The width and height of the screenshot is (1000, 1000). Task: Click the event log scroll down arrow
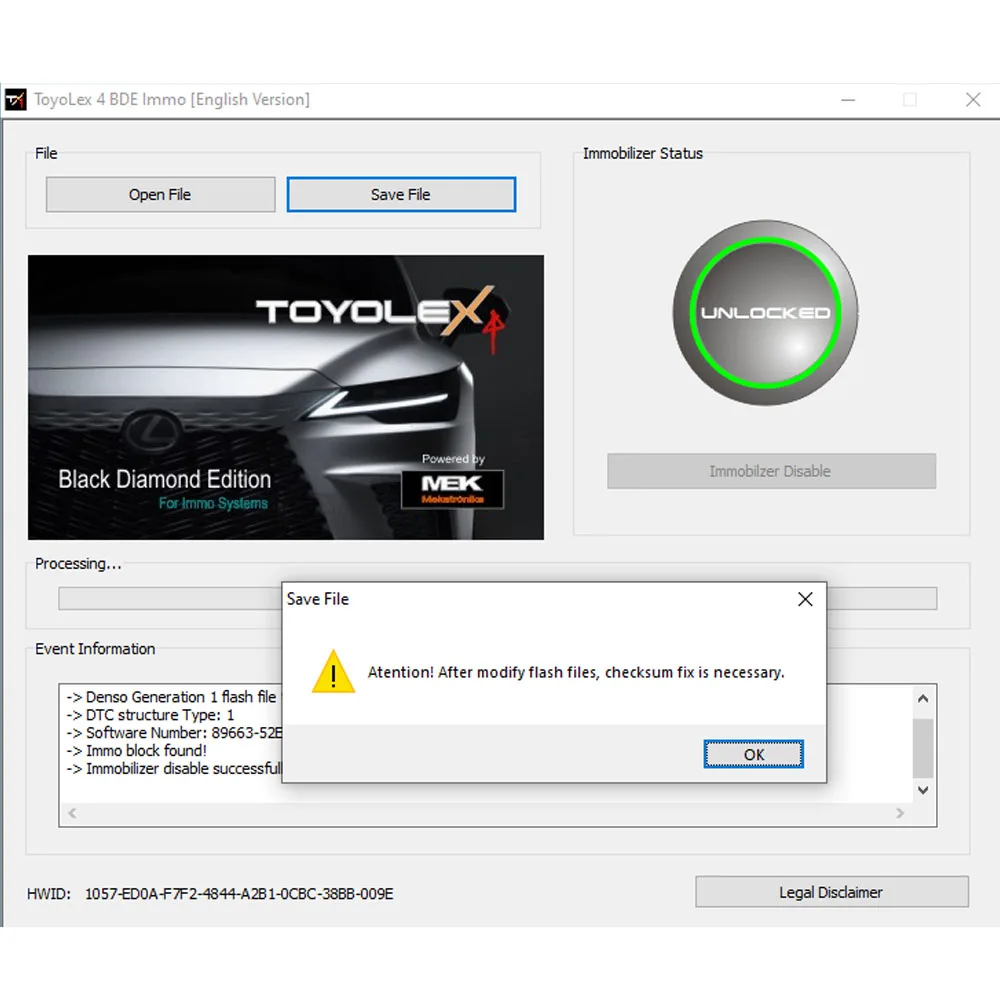[922, 790]
